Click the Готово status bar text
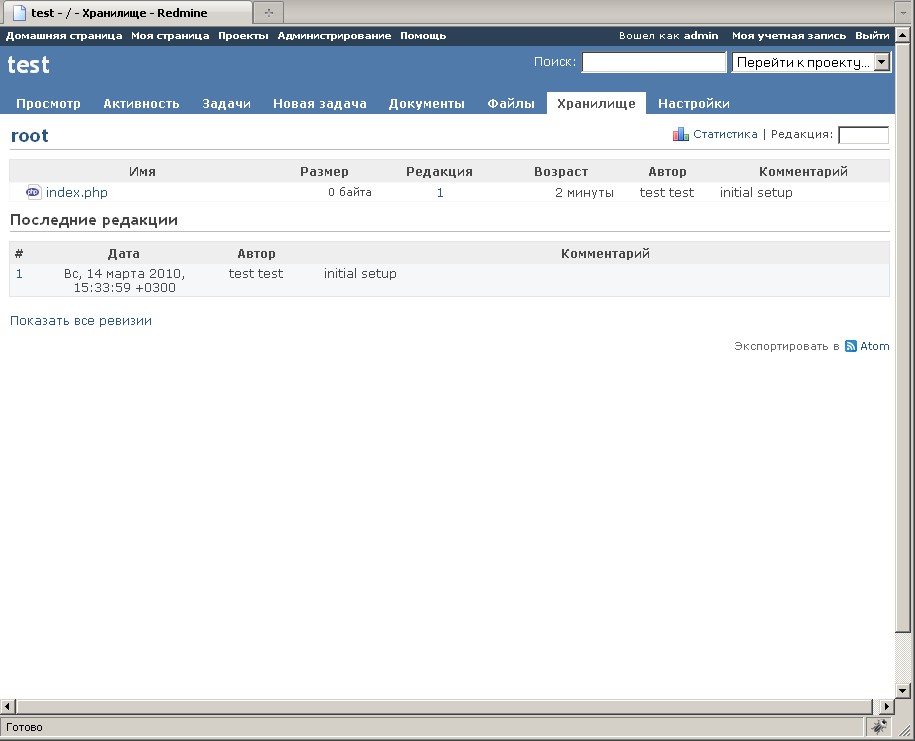The image size is (915, 741). [x=25, y=727]
